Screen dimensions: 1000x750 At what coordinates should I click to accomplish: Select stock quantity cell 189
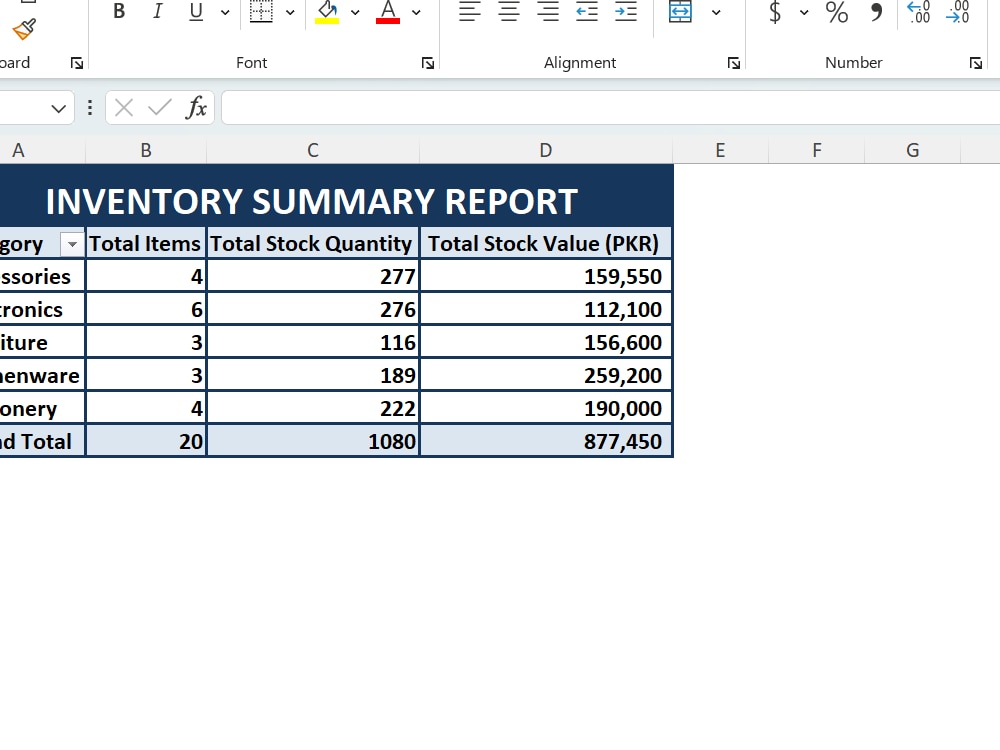pyautogui.click(x=313, y=376)
